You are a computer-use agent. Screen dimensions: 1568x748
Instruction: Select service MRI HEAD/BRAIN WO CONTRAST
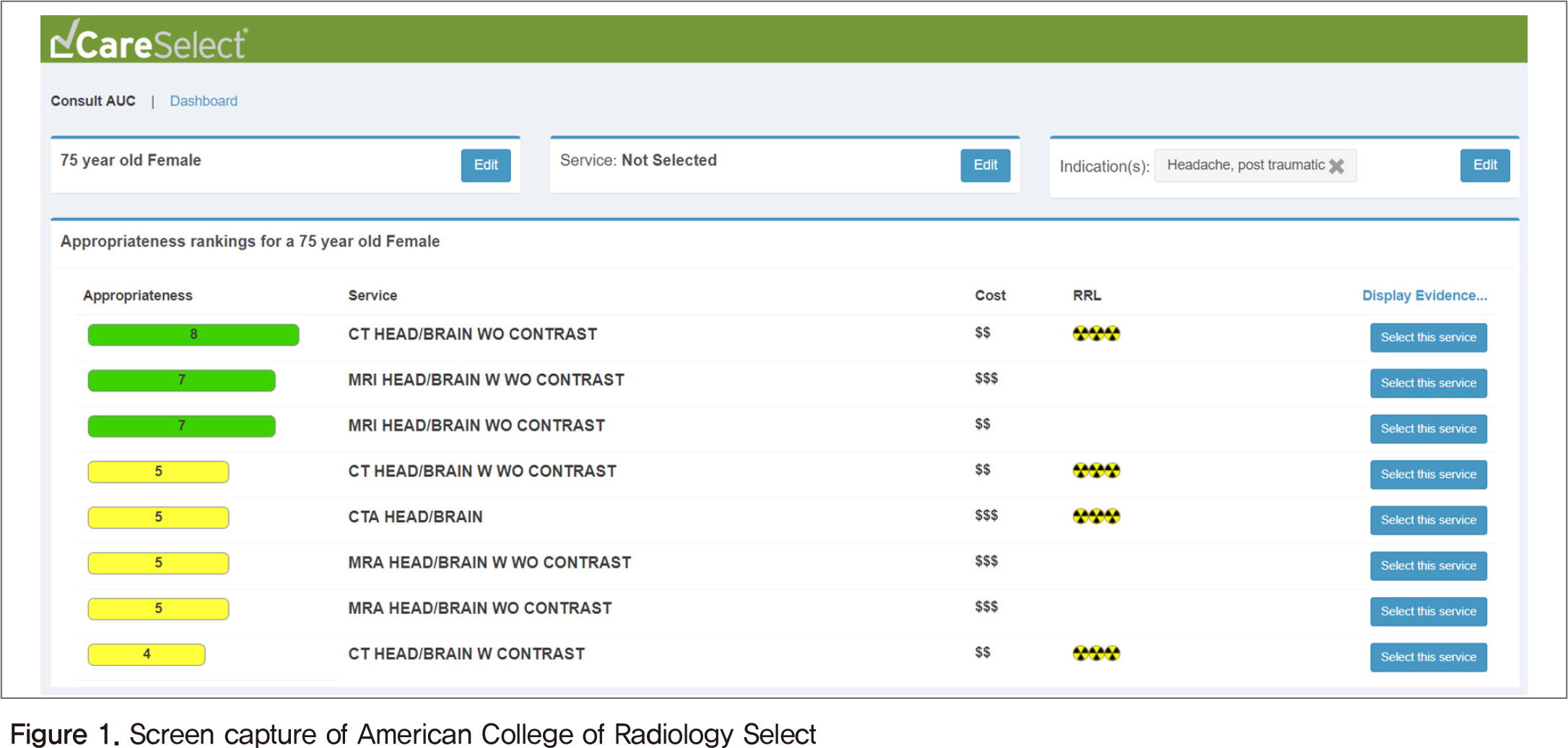(x=1429, y=429)
